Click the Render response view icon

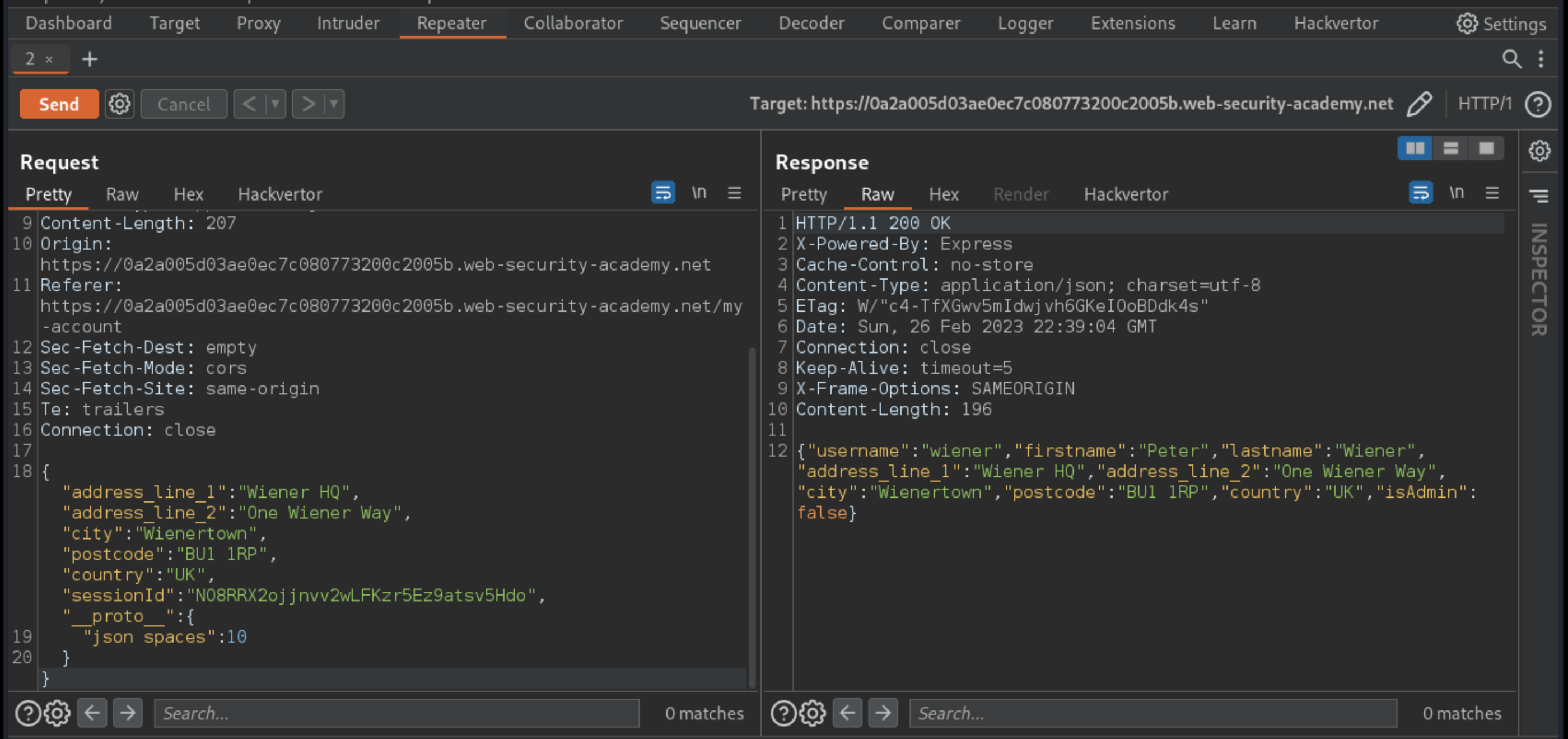pyautogui.click(x=1022, y=193)
